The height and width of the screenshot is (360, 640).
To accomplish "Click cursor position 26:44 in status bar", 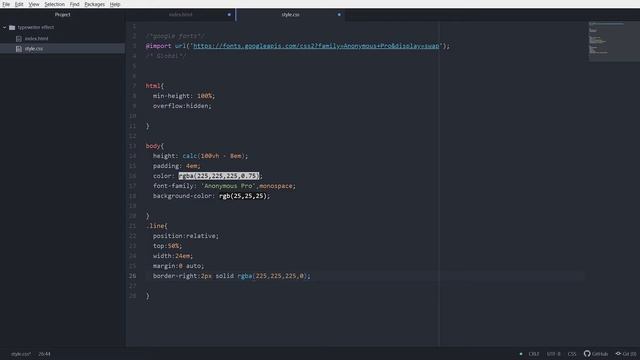I will tap(44, 354).
